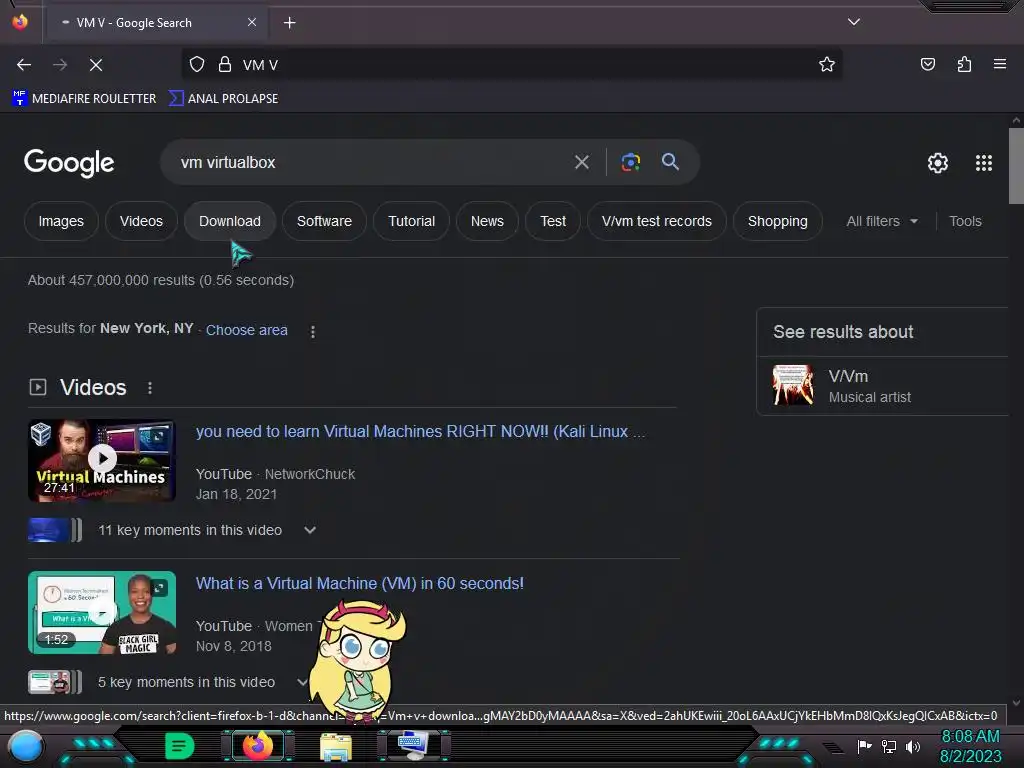This screenshot has width=1024, height=768.
Task: Click the site security padlock icon
Action: [225, 64]
